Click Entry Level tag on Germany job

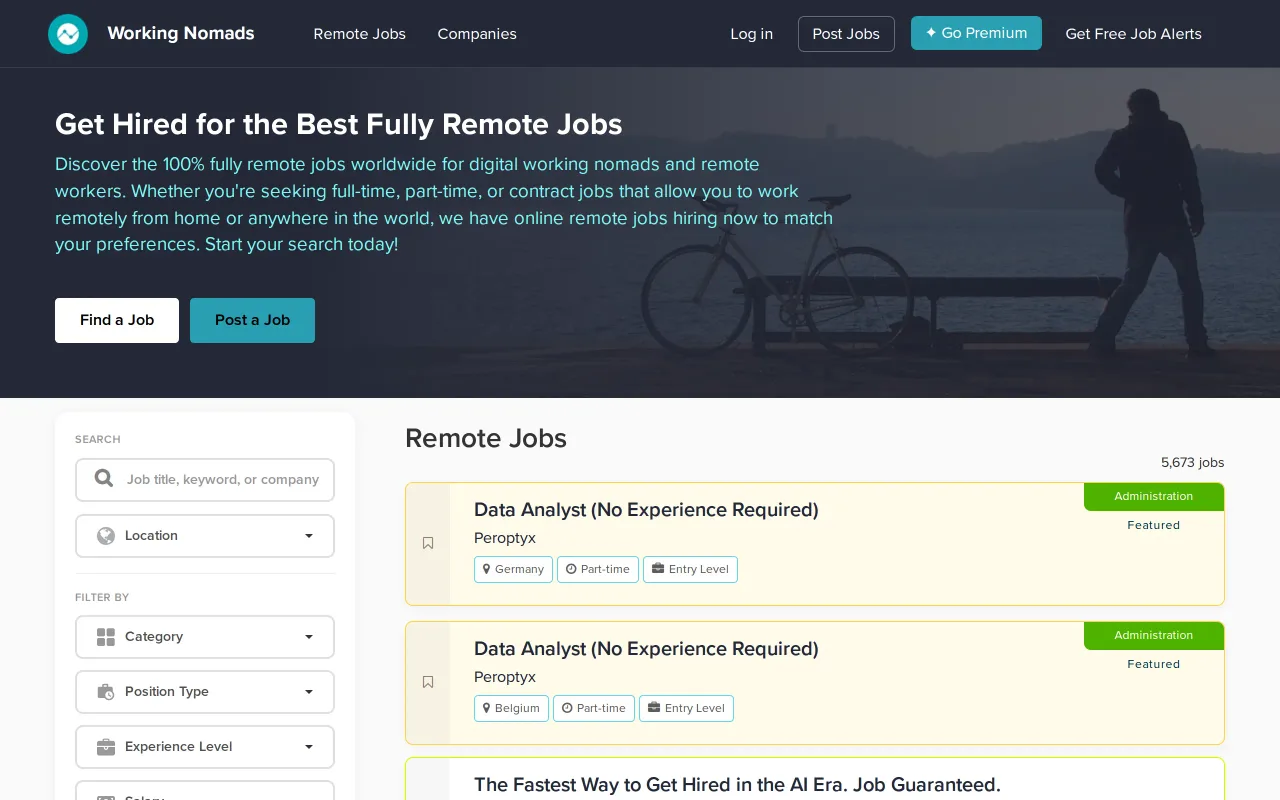690,569
